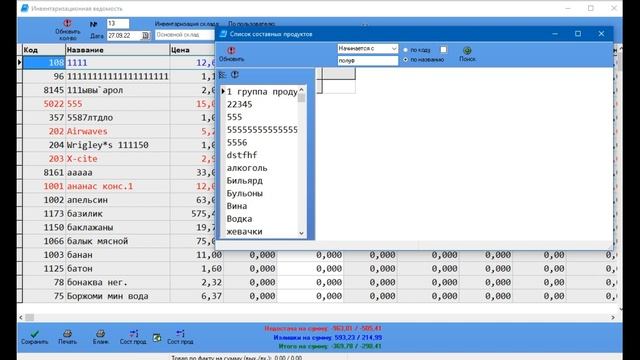The image size is (640, 360).
Task: Select group '5556' in list
Action: click(x=237, y=142)
